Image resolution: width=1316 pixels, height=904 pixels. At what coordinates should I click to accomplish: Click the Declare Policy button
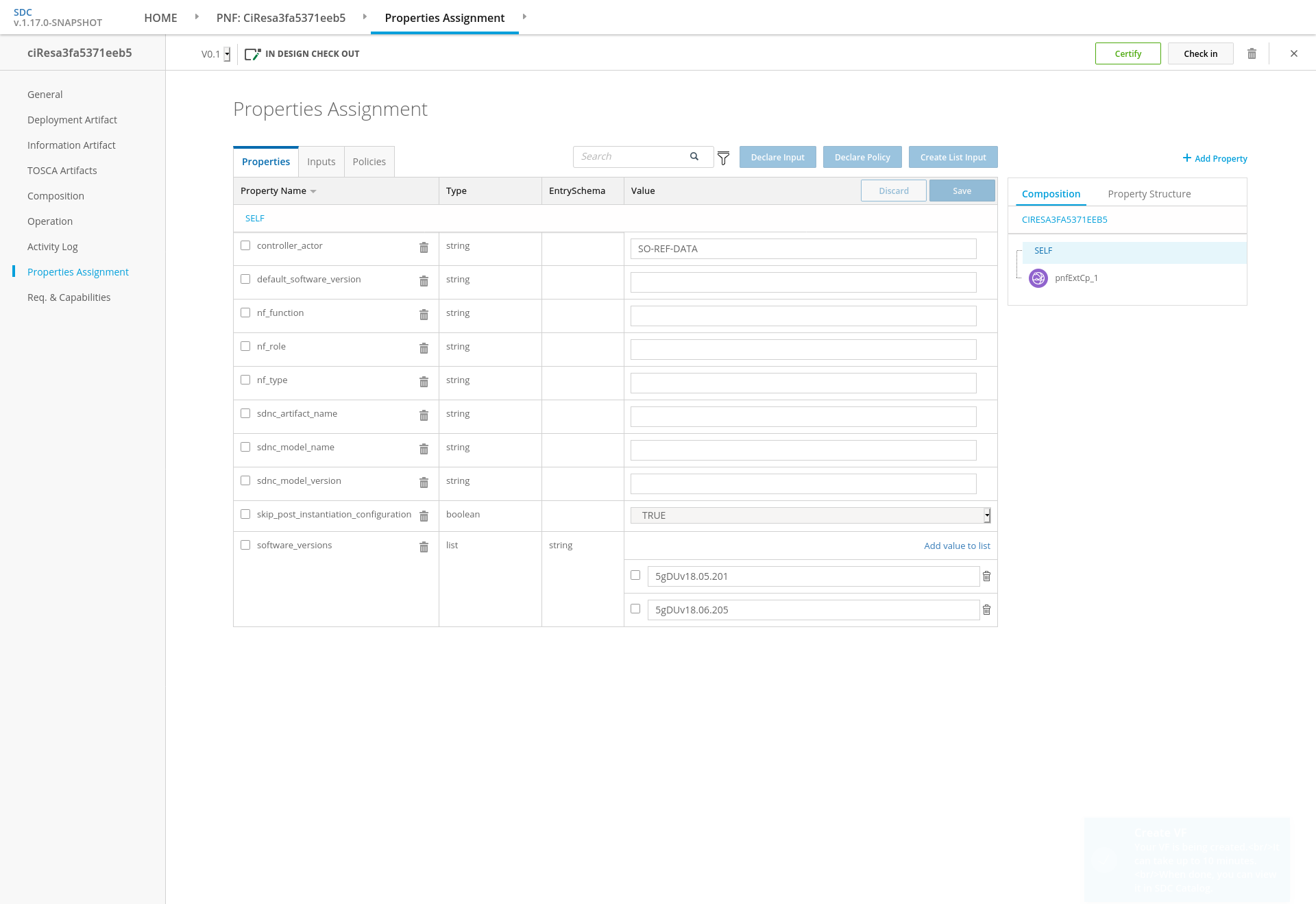click(x=862, y=157)
